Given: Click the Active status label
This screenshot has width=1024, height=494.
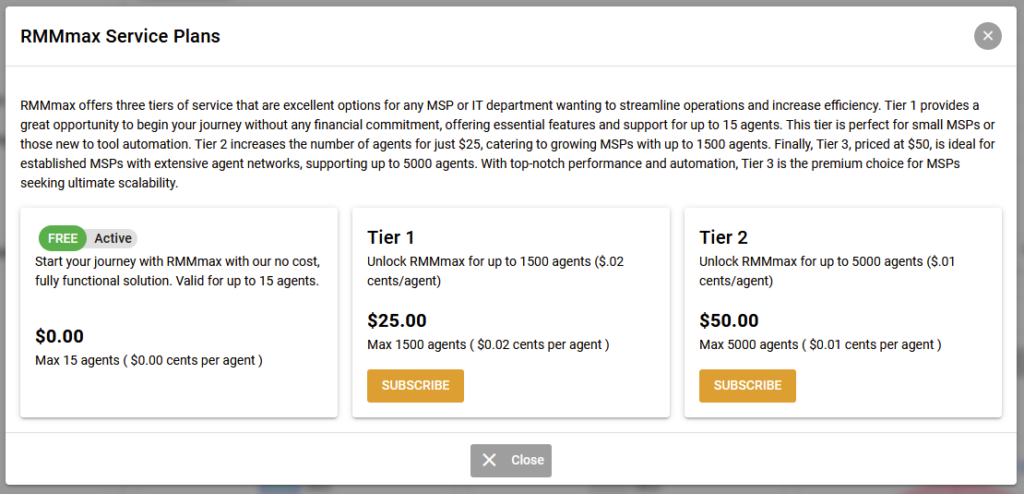Looking at the screenshot, I should point(113,239).
